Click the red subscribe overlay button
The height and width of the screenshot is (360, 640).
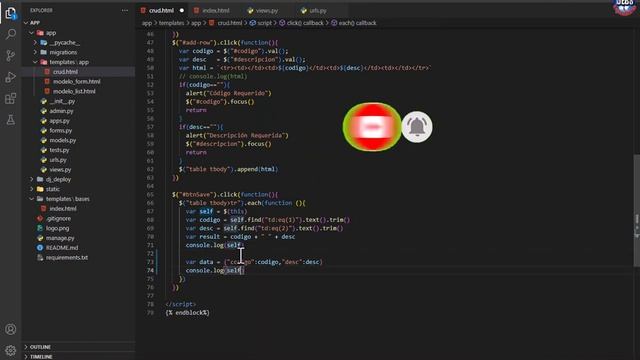[x=372, y=127]
